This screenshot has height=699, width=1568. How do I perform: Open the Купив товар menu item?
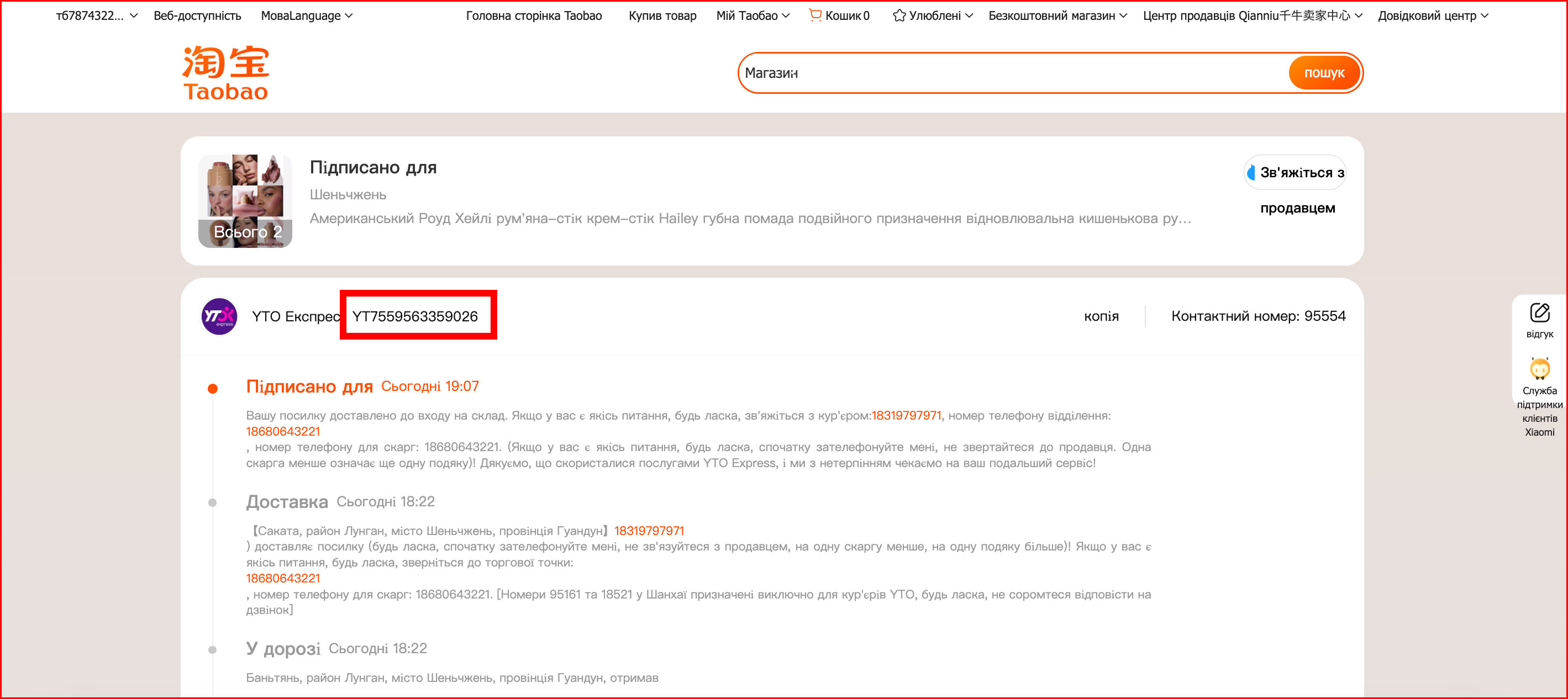point(662,16)
